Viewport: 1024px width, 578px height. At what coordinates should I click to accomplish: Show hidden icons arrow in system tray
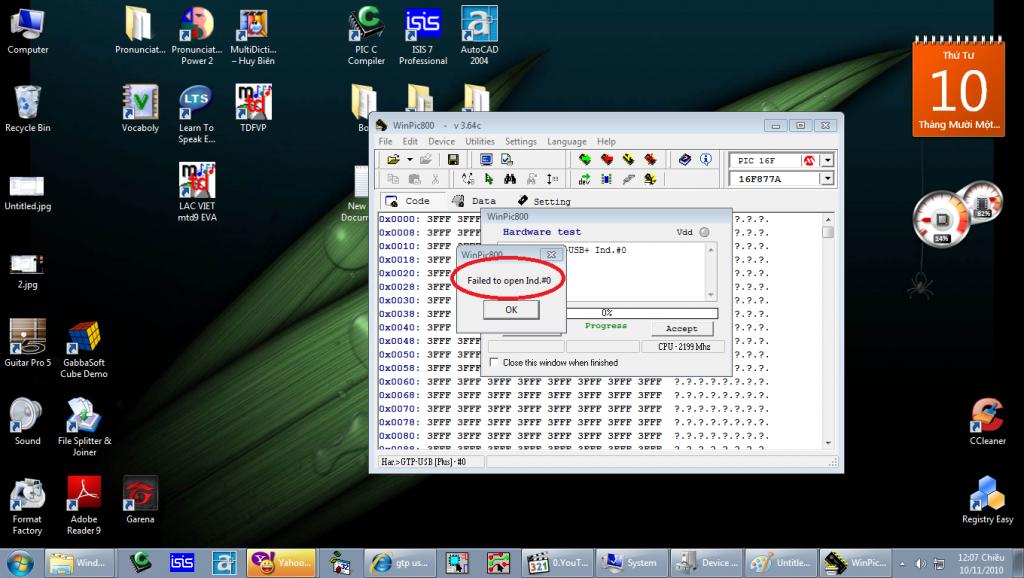902,564
